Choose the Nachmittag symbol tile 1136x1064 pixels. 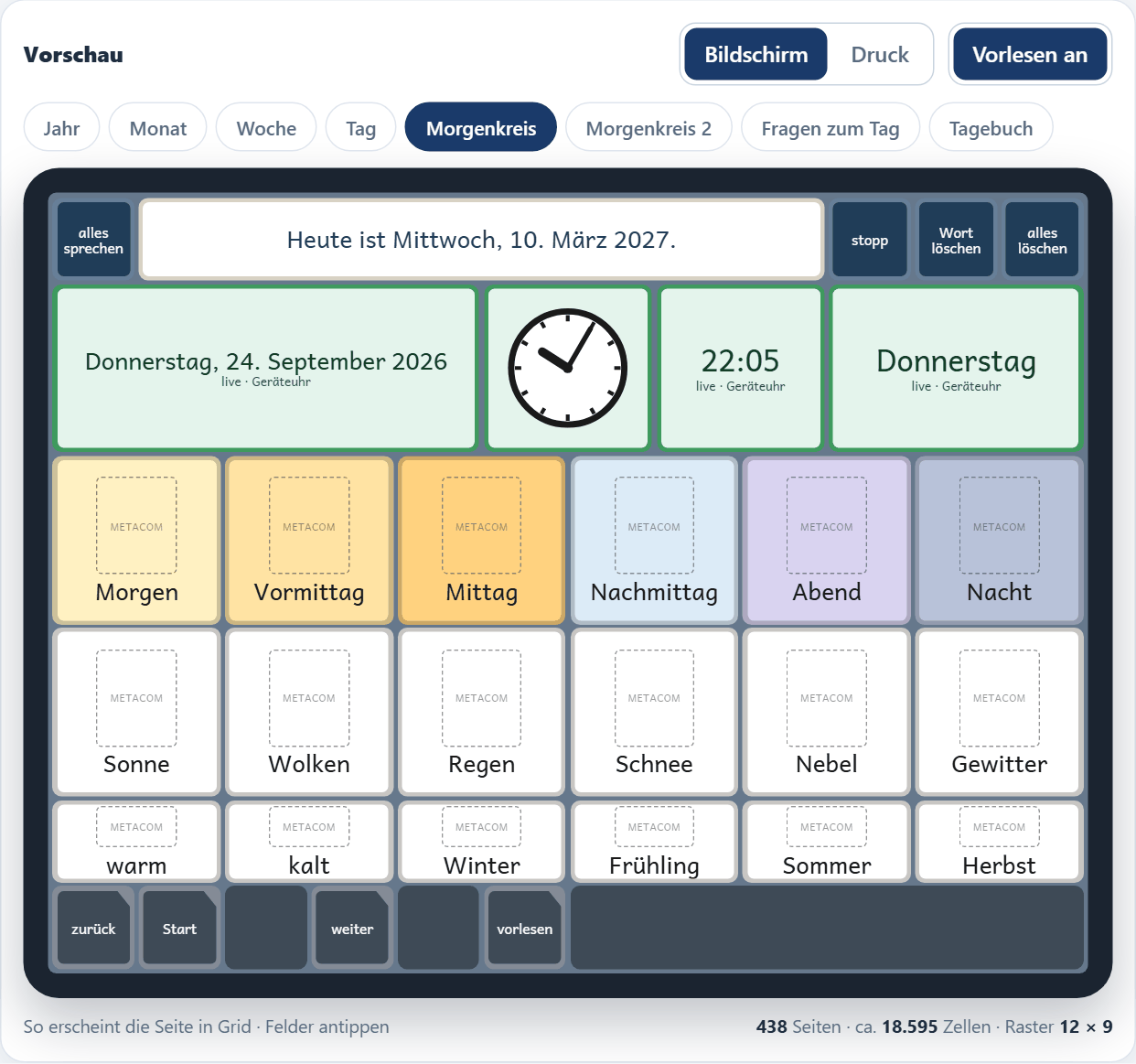(654, 541)
